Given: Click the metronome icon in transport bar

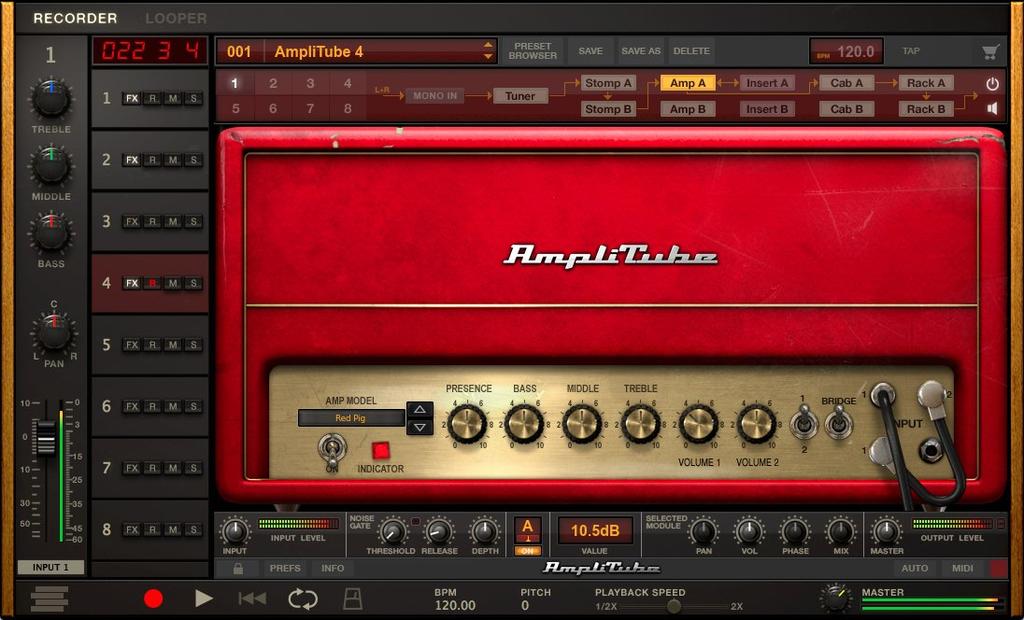Looking at the screenshot, I should (352, 598).
